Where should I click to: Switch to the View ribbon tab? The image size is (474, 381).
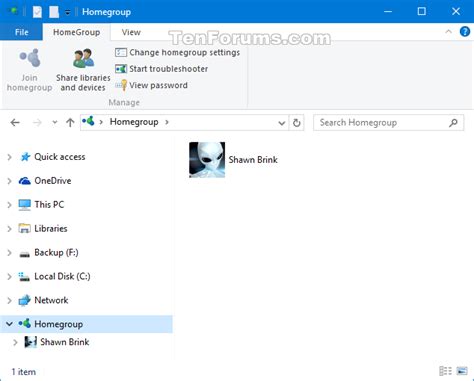131,32
